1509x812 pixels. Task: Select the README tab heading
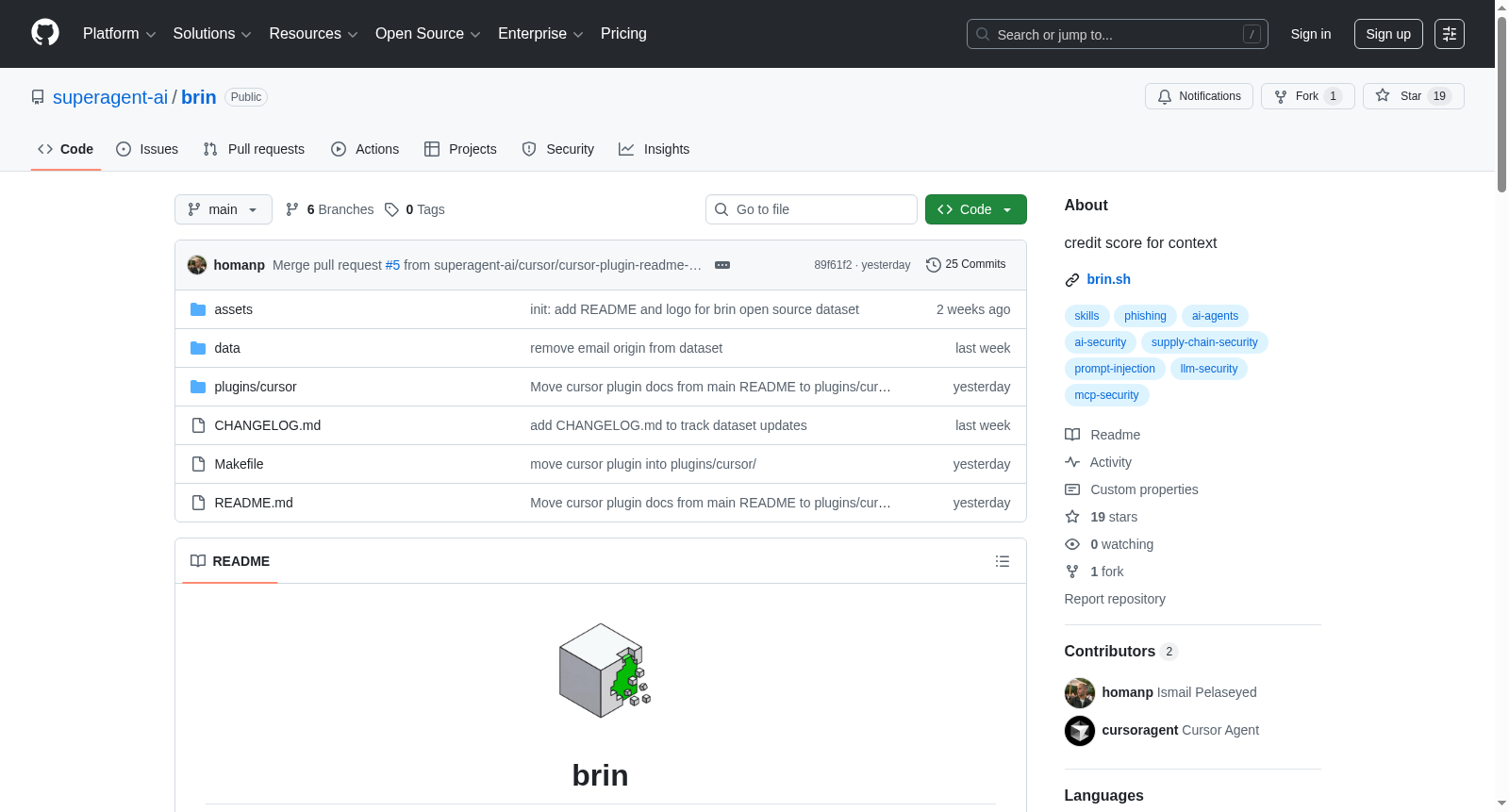pos(230,561)
